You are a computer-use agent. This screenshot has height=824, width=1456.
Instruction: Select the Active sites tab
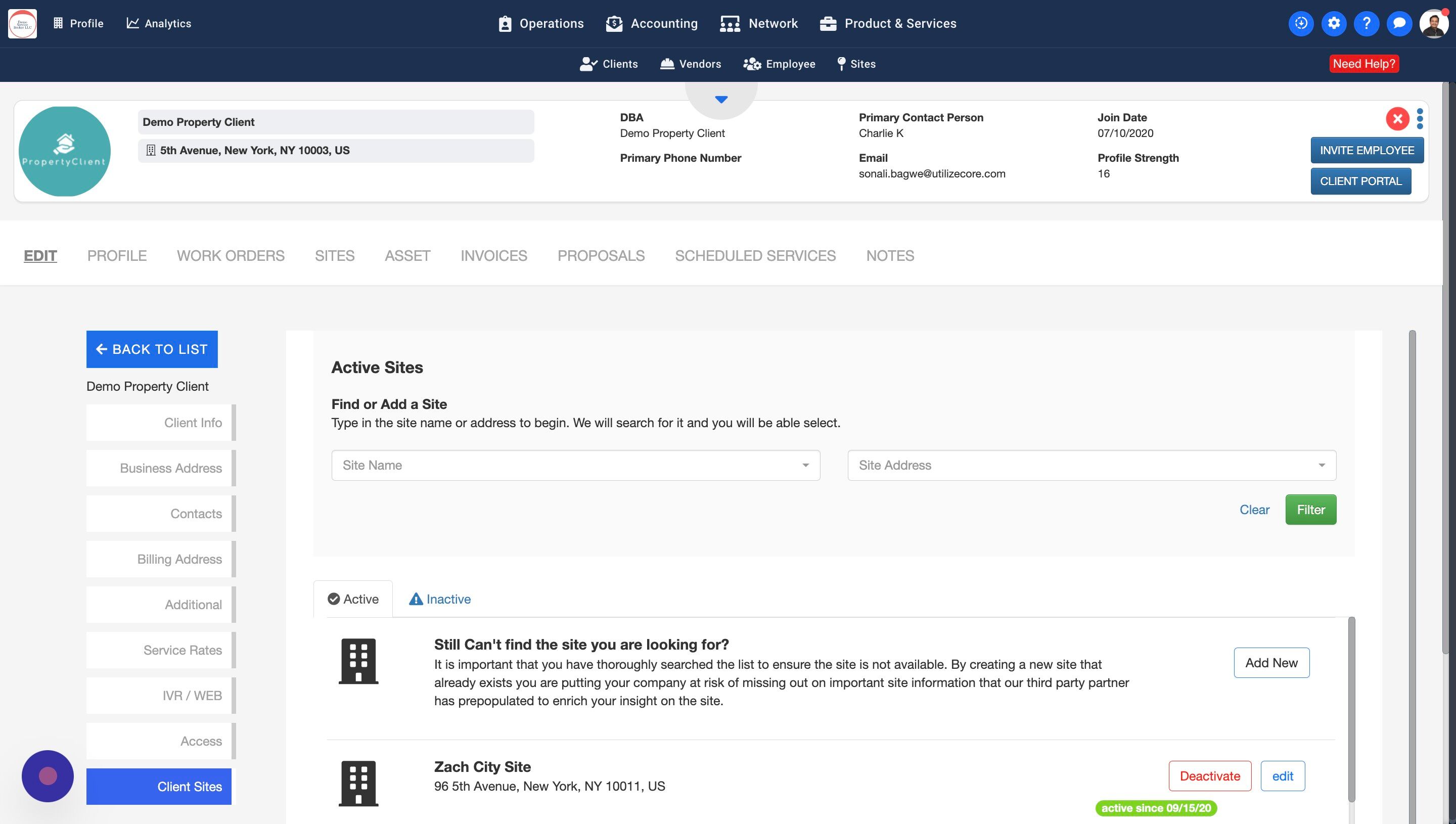pos(353,599)
